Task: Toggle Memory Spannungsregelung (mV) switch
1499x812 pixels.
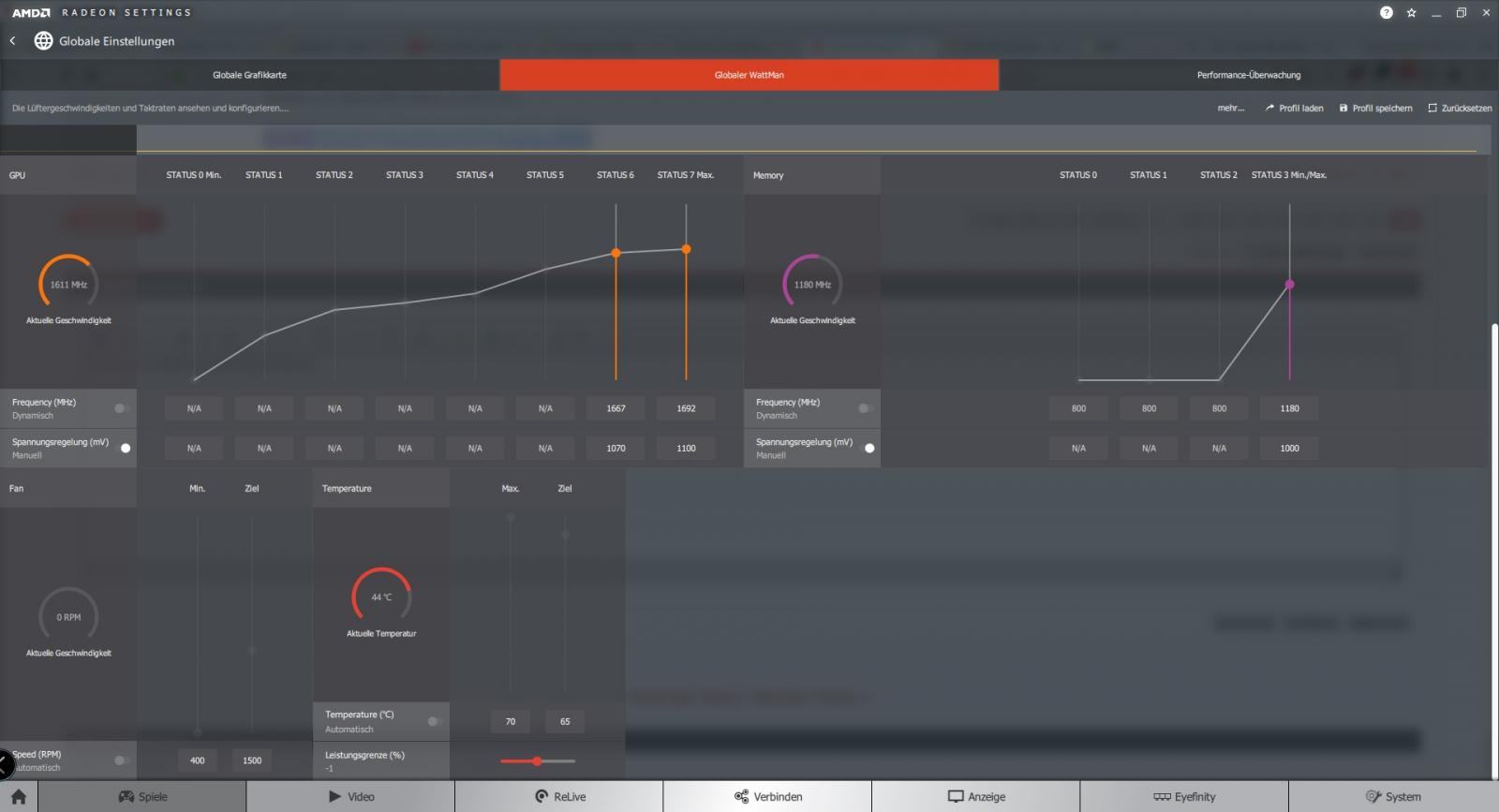Action: tap(868, 448)
